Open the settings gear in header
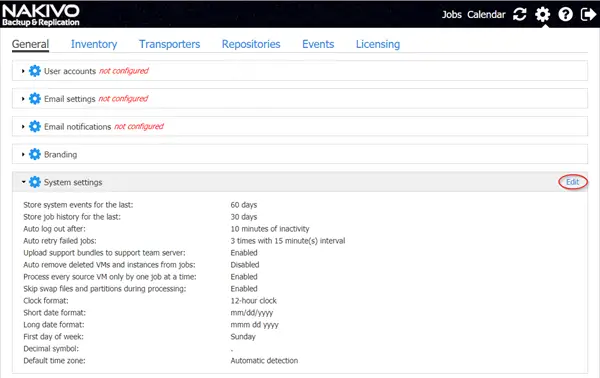This screenshot has width=600, height=378. [543, 15]
